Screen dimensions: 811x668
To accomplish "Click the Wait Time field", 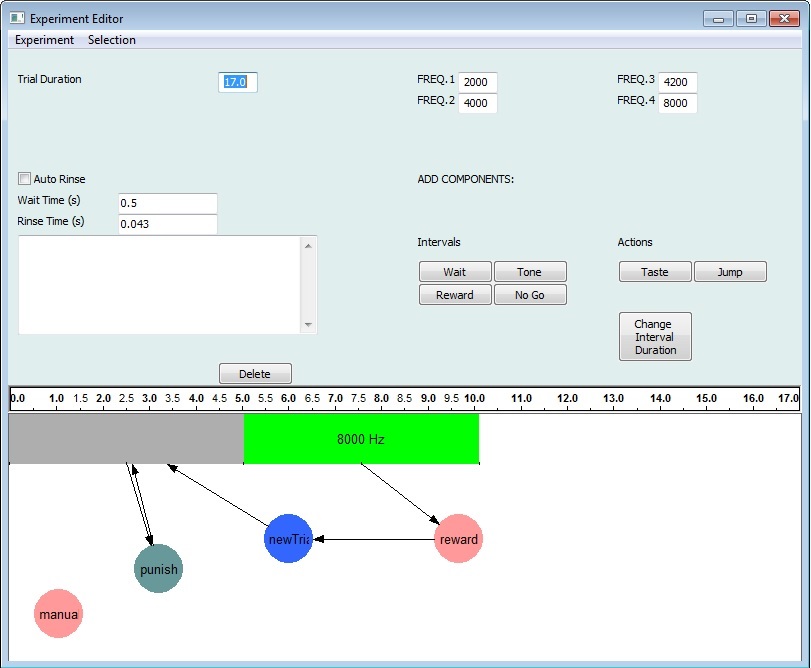I will 168,203.
